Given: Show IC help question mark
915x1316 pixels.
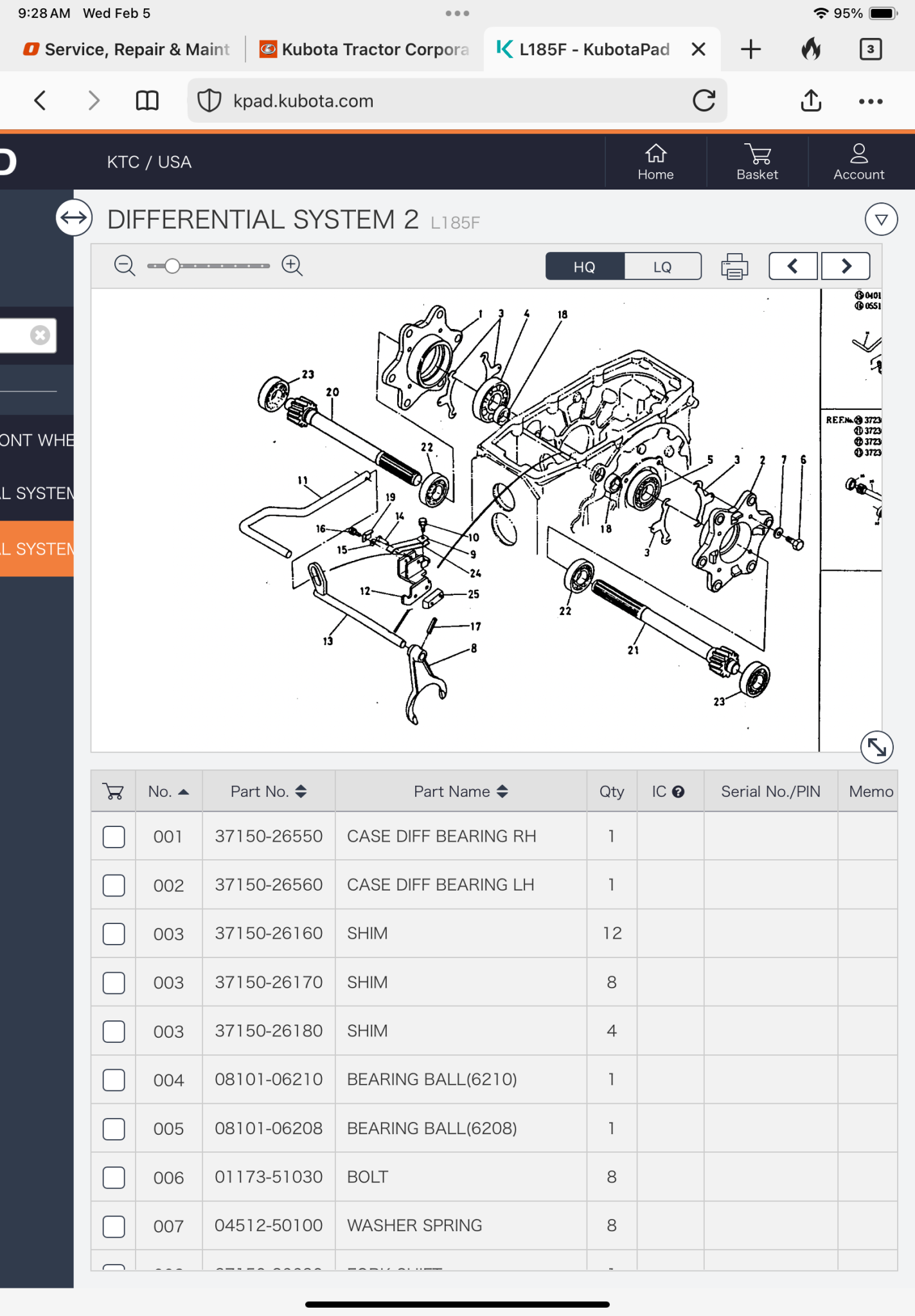Looking at the screenshot, I should [x=678, y=792].
